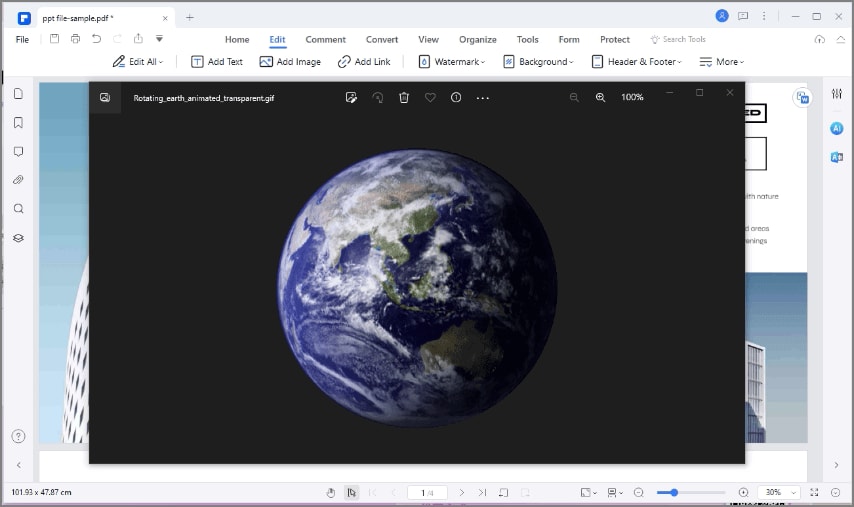854x507 pixels.
Task: Click the Photos viewer gallery icon
Action: click(x=105, y=97)
